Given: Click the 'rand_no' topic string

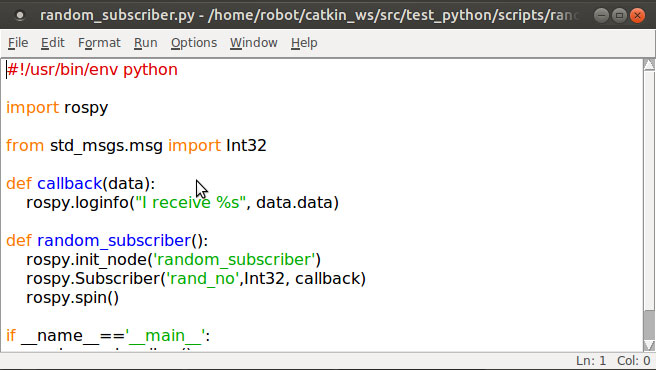Looking at the screenshot, I should click(203, 279).
